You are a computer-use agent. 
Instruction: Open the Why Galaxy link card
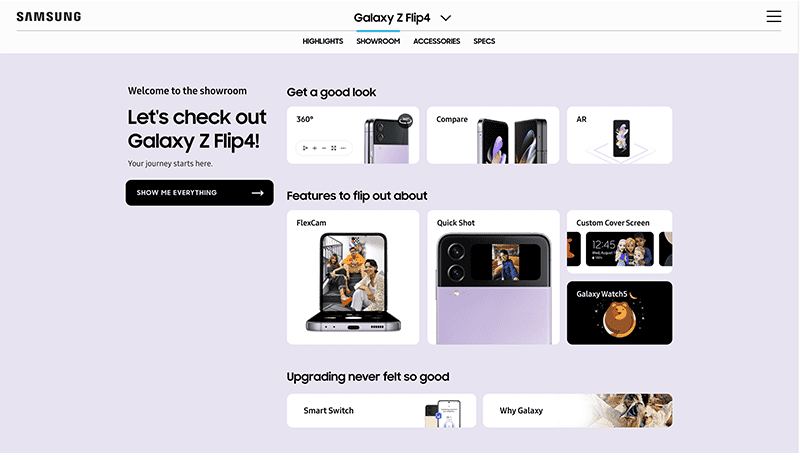[578, 411]
